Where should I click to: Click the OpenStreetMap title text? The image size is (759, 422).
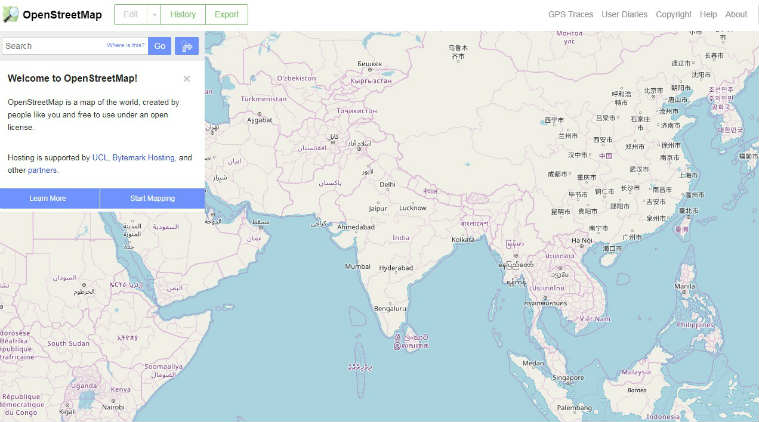[x=62, y=15]
